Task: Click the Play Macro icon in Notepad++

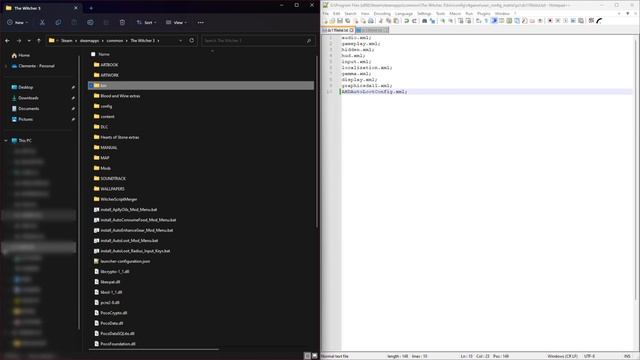Action: click(565, 21)
